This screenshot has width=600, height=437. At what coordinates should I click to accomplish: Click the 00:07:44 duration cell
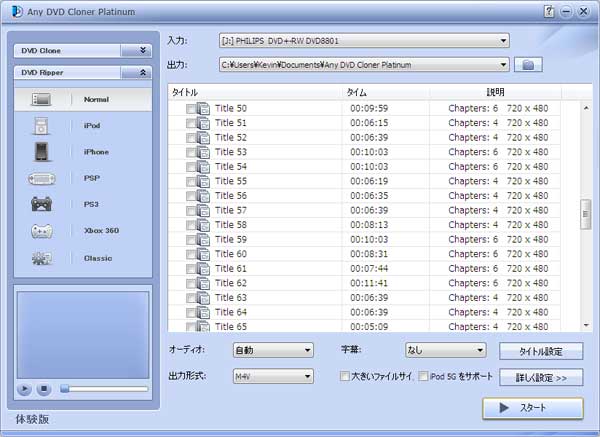click(369, 269)
